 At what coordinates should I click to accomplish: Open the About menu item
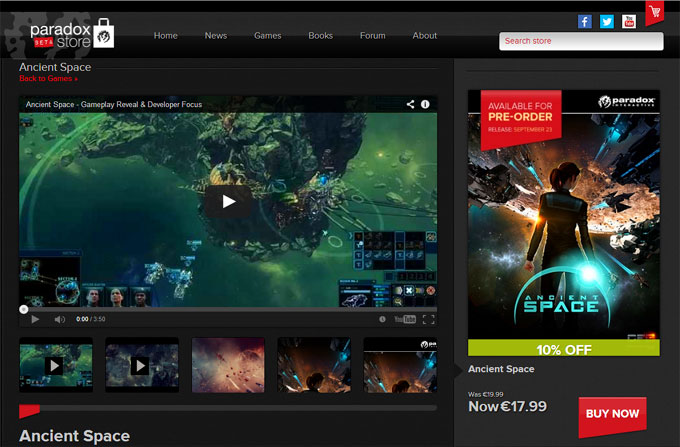tap(425, 36)
